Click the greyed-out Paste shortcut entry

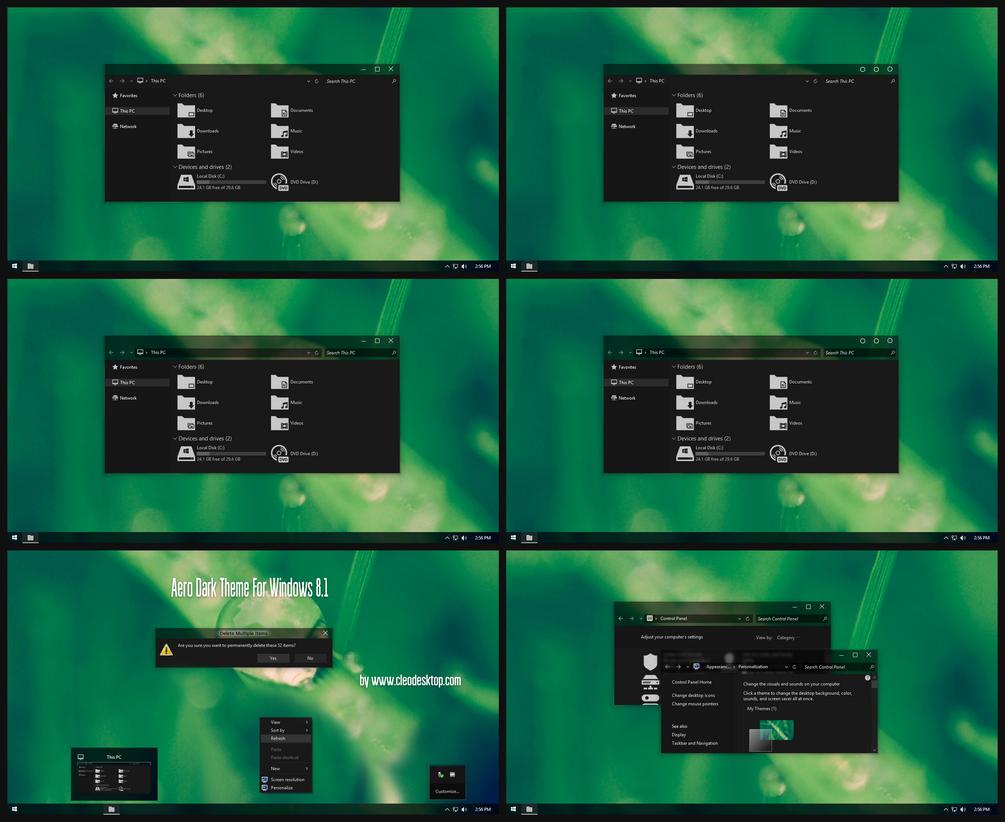285,757
